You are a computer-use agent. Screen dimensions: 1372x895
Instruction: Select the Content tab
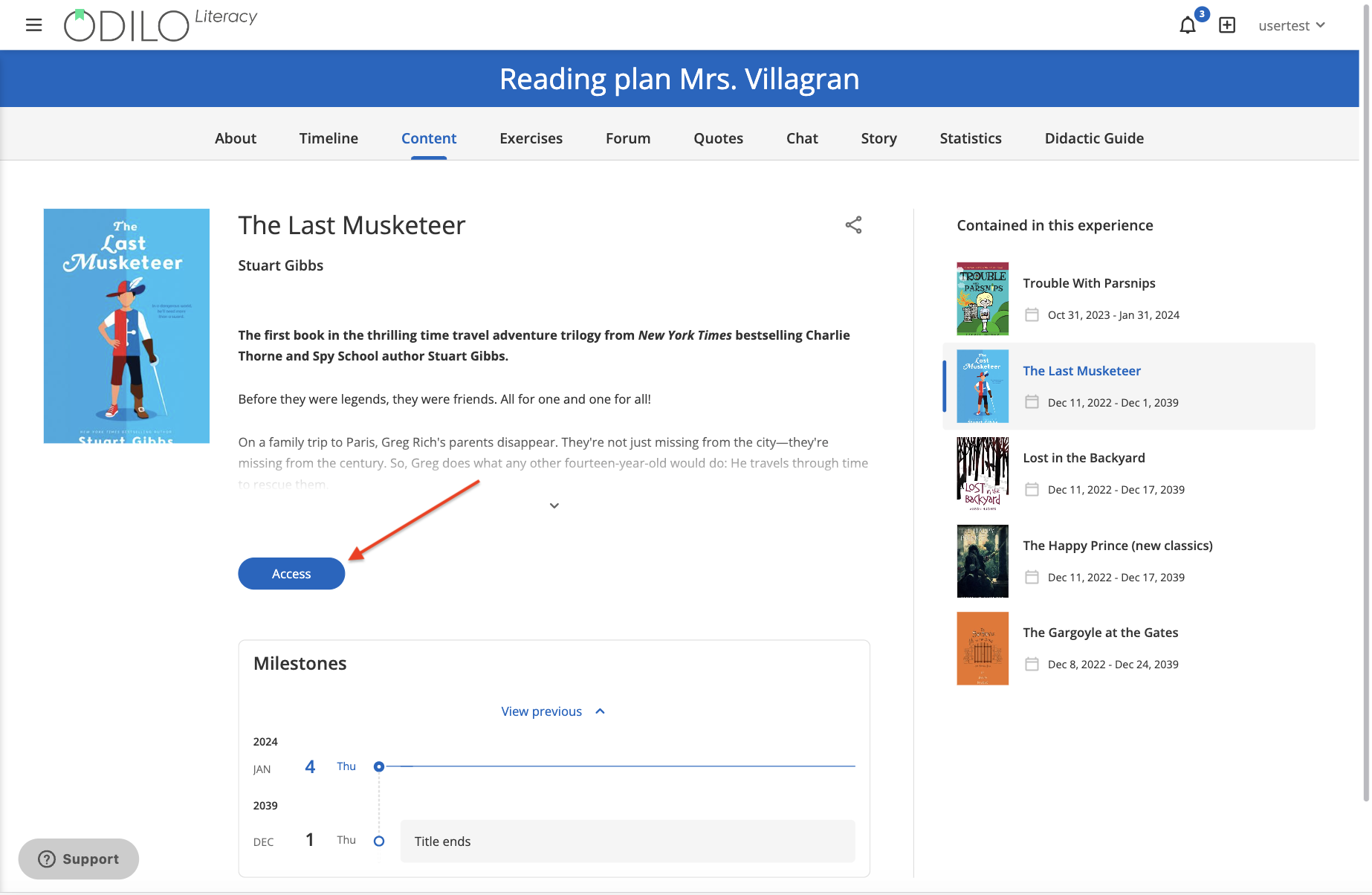(429, 138)
